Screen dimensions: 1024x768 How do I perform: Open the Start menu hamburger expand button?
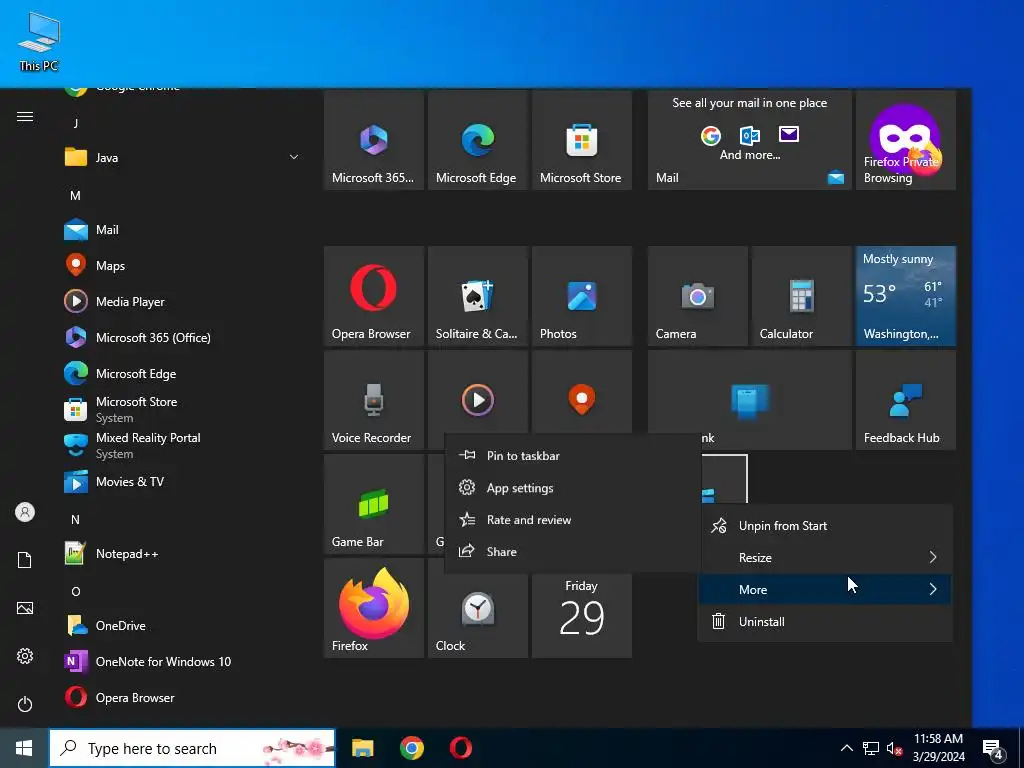[25, 117]
